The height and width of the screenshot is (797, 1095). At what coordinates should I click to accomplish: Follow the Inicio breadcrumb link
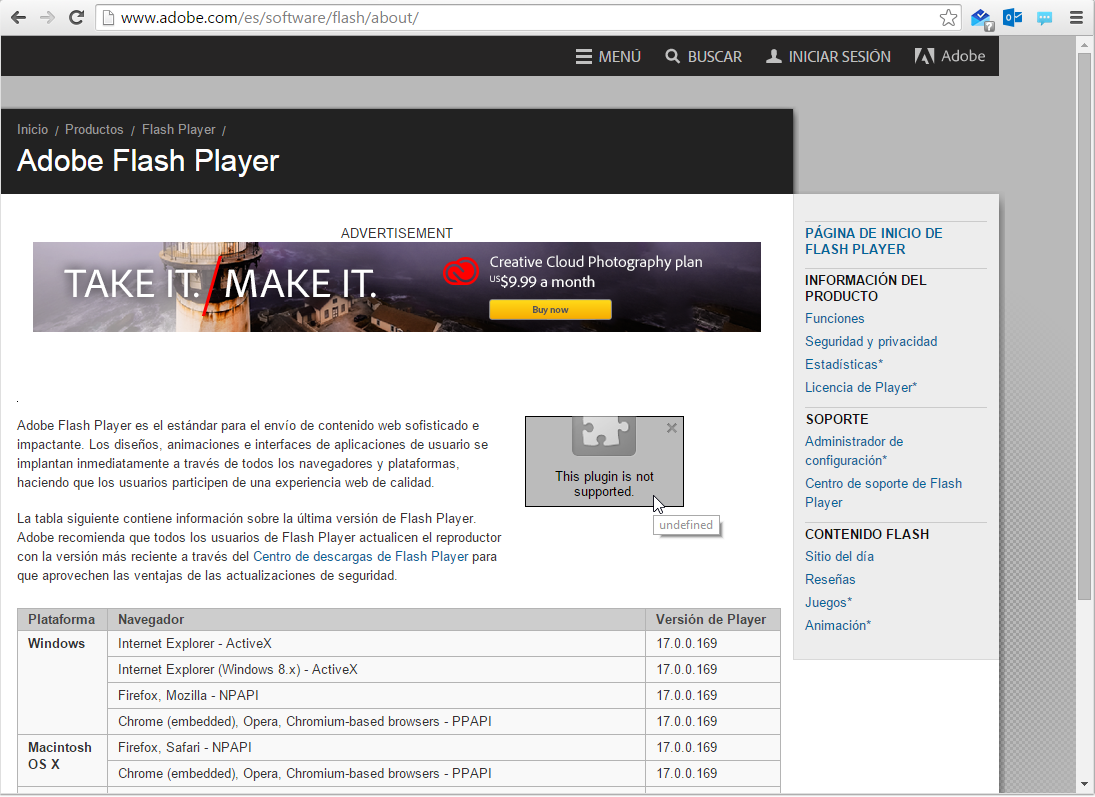(32, 129)
